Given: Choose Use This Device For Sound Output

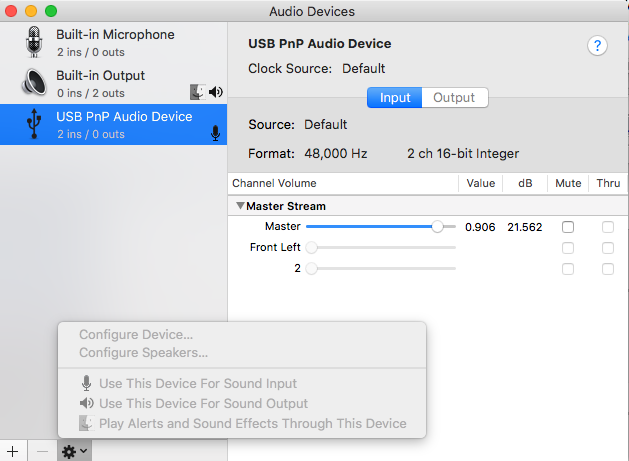Looking at the screenshot, I should (203, 404).
